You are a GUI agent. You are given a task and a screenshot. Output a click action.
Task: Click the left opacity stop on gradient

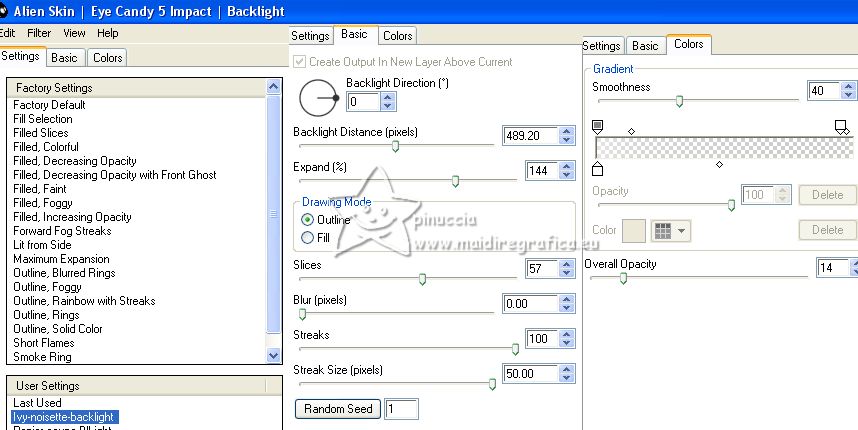coord(598,127)
